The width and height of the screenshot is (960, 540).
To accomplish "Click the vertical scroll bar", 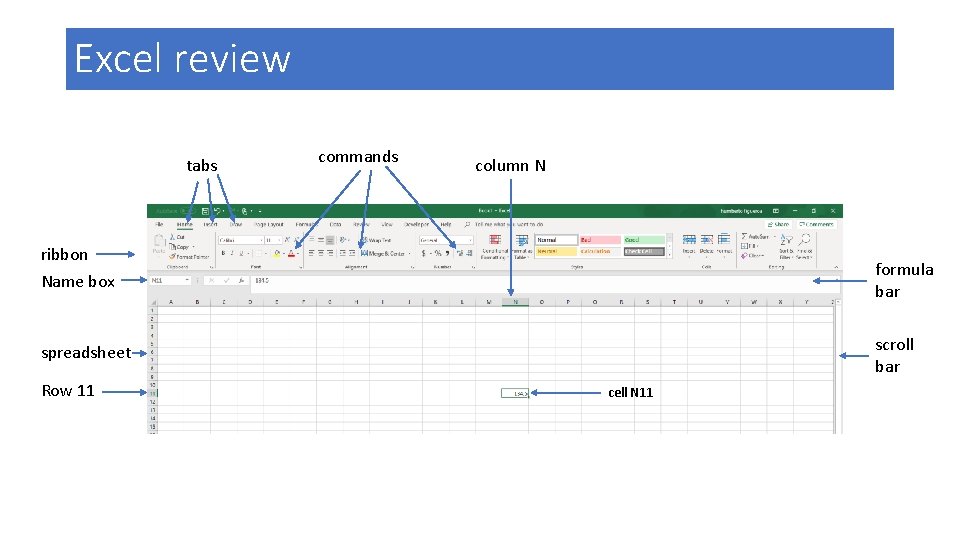I will pos(838,366).
